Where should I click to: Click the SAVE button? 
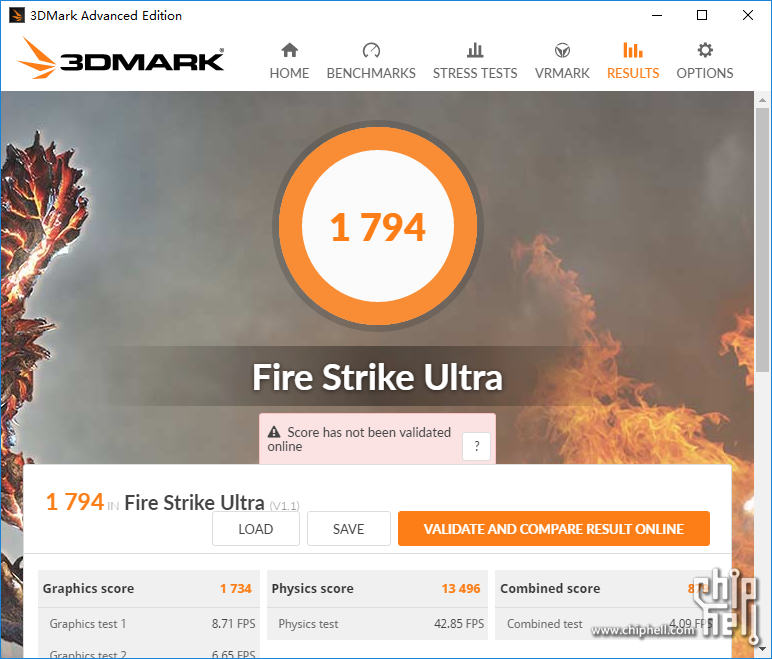(349, 528)
